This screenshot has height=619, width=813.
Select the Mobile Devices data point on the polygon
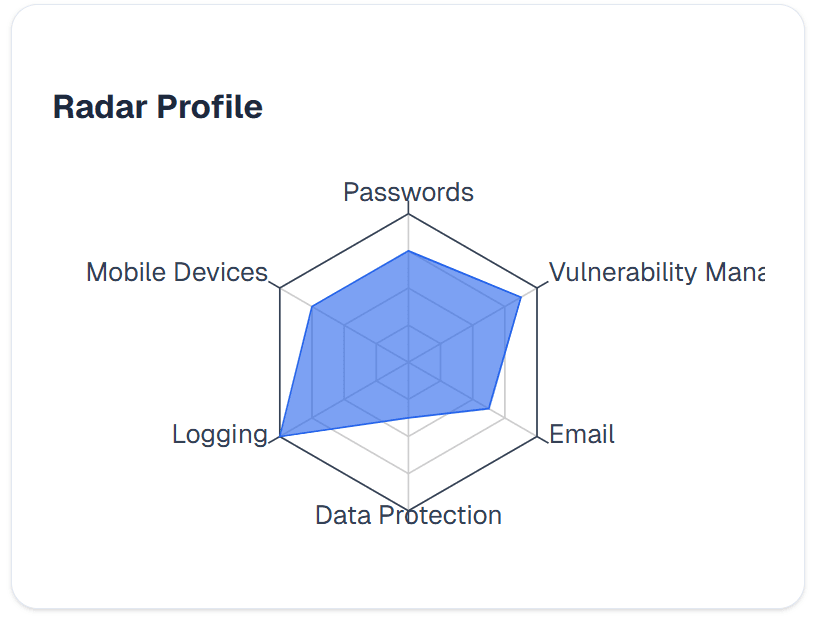tap(312, 306)
